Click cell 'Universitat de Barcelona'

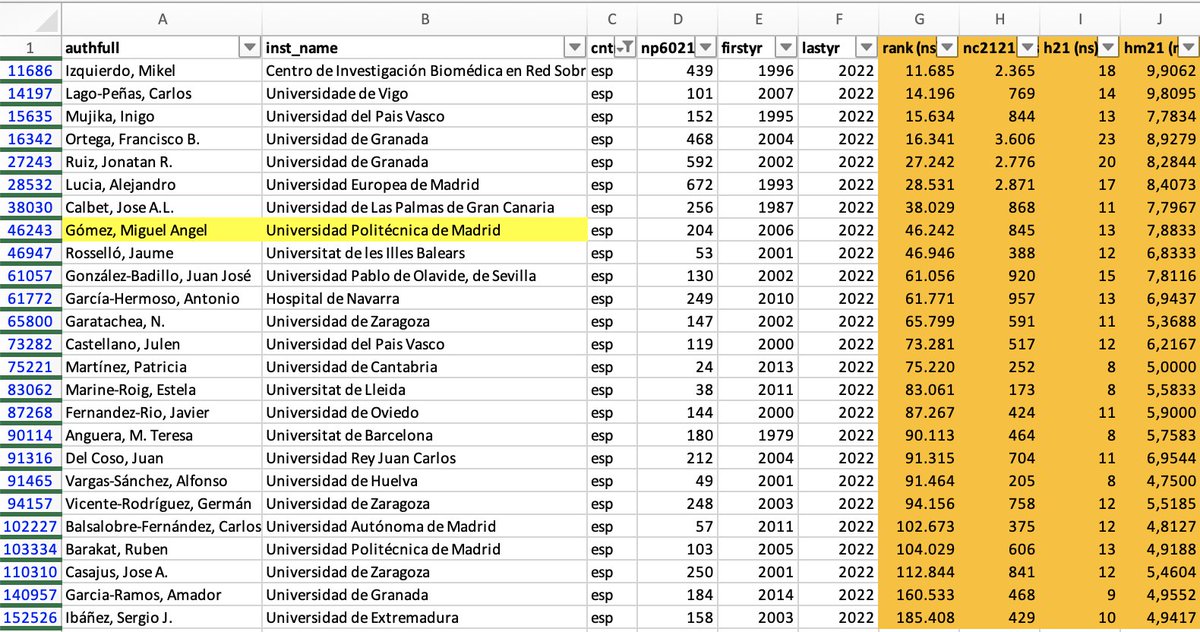coord(425,435)
